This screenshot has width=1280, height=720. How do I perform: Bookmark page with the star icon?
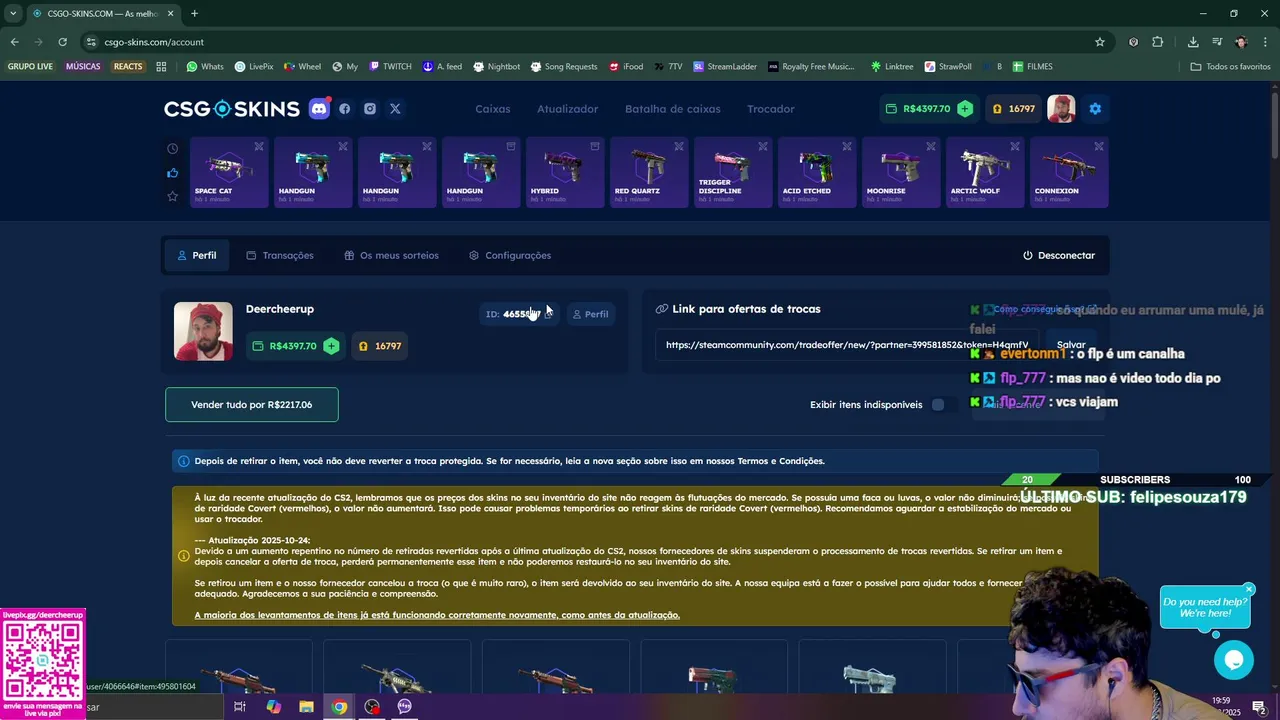[x=1100, y=42]
